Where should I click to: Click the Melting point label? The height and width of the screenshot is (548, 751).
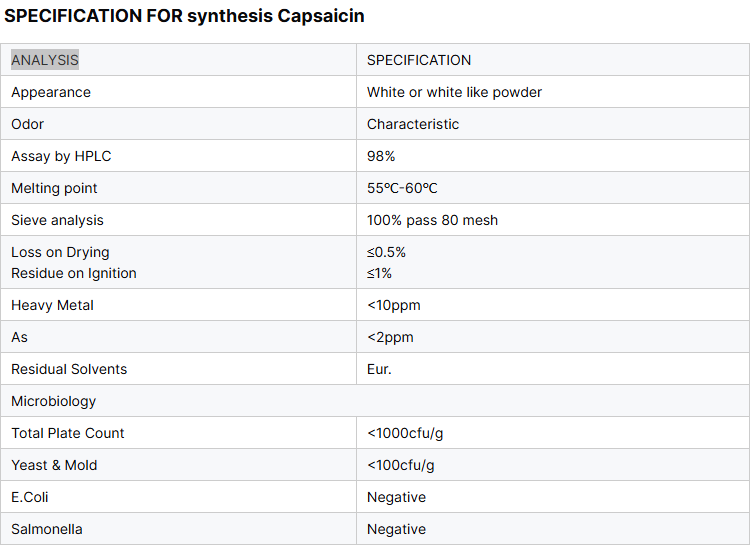(x=54, y=188)
